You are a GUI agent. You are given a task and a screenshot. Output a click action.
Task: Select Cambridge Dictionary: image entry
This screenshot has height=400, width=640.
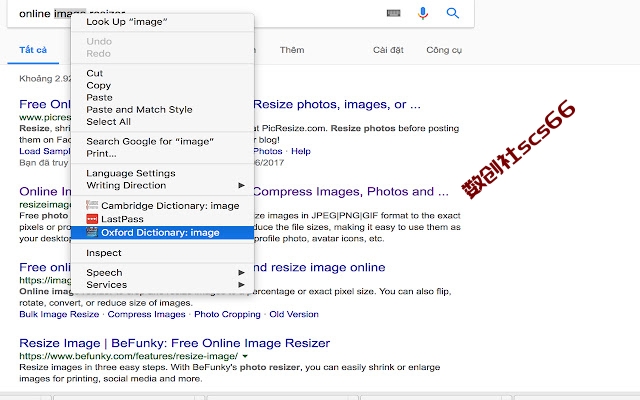point(162,205)
